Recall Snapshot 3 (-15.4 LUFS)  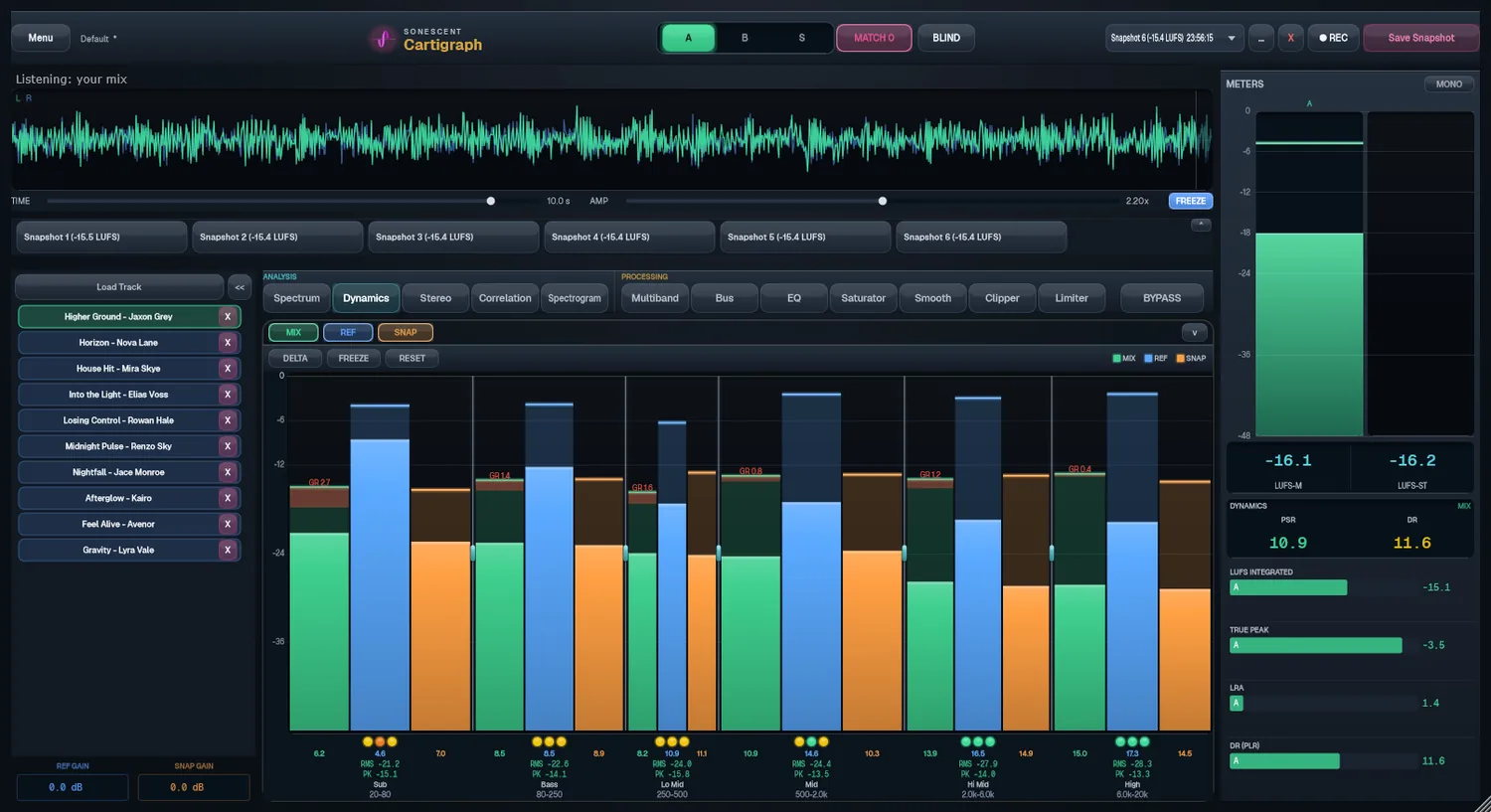(x=453, y=238)
